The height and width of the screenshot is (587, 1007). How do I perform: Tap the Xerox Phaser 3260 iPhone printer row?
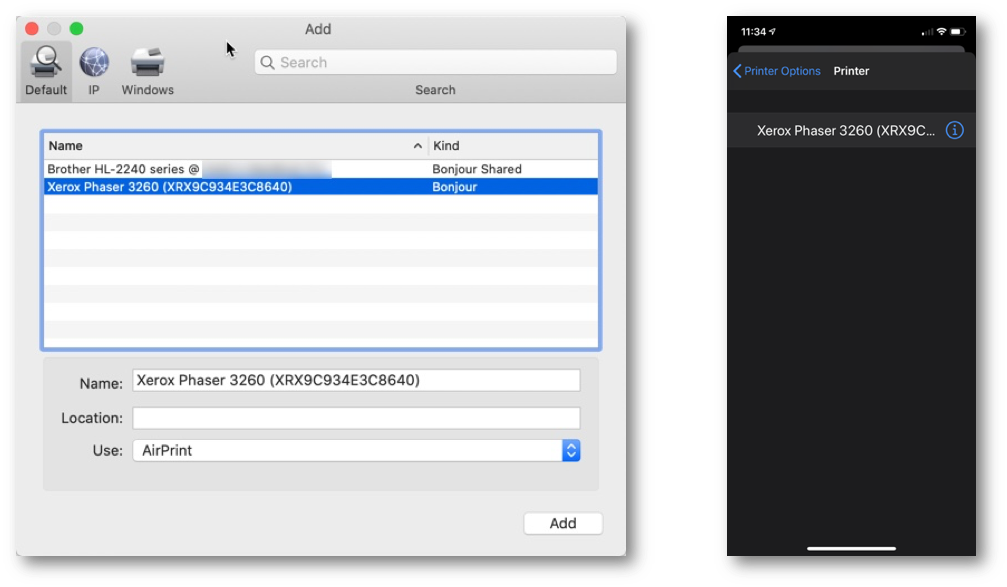(x=851, y=130)
